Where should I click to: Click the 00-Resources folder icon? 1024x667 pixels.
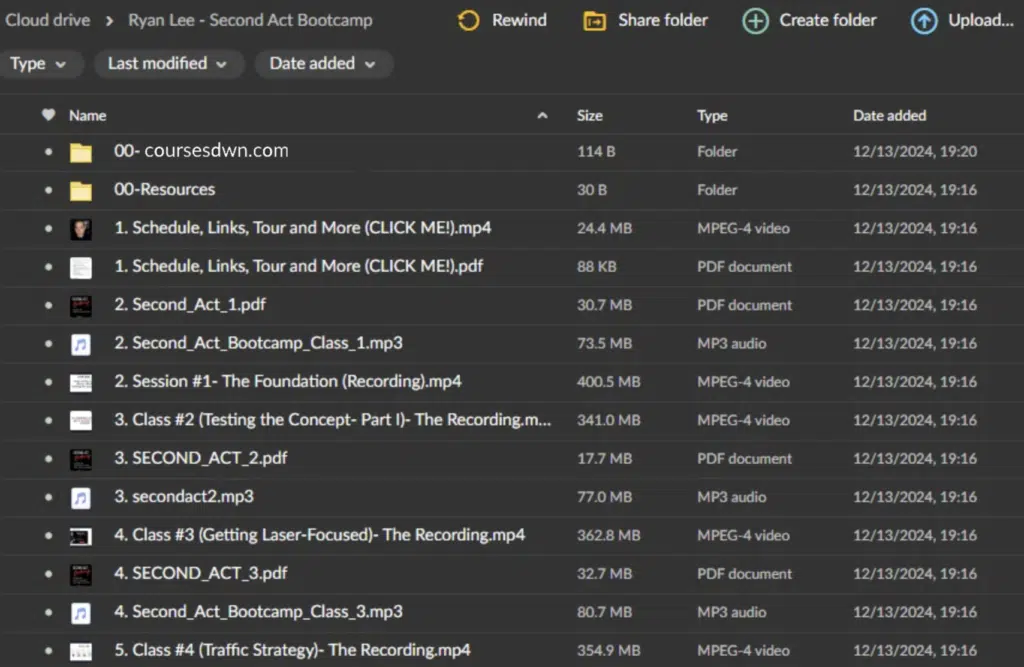pyautogui.click(x=81, y=190)
